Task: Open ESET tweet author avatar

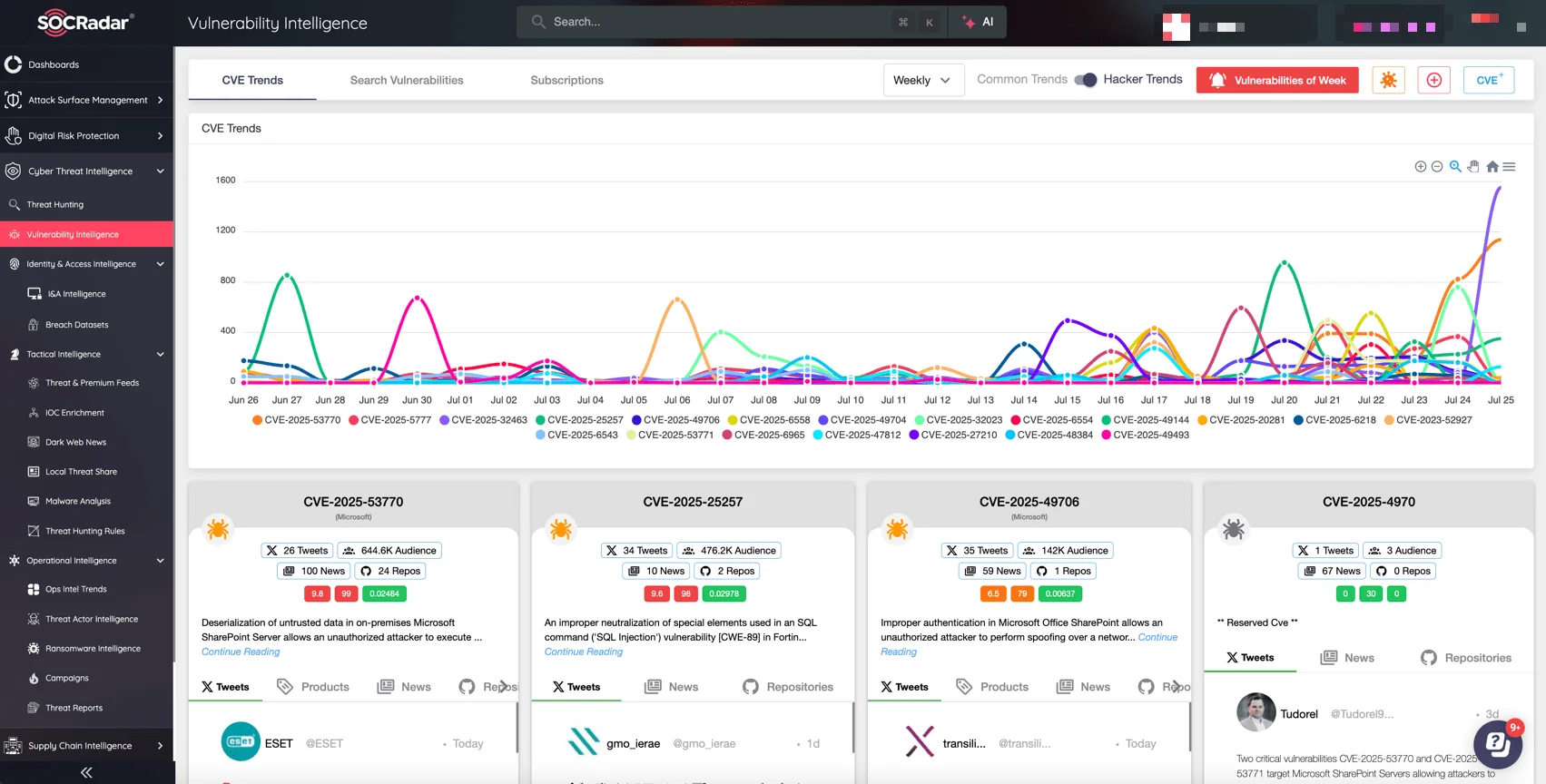Action: click(241, 742)
